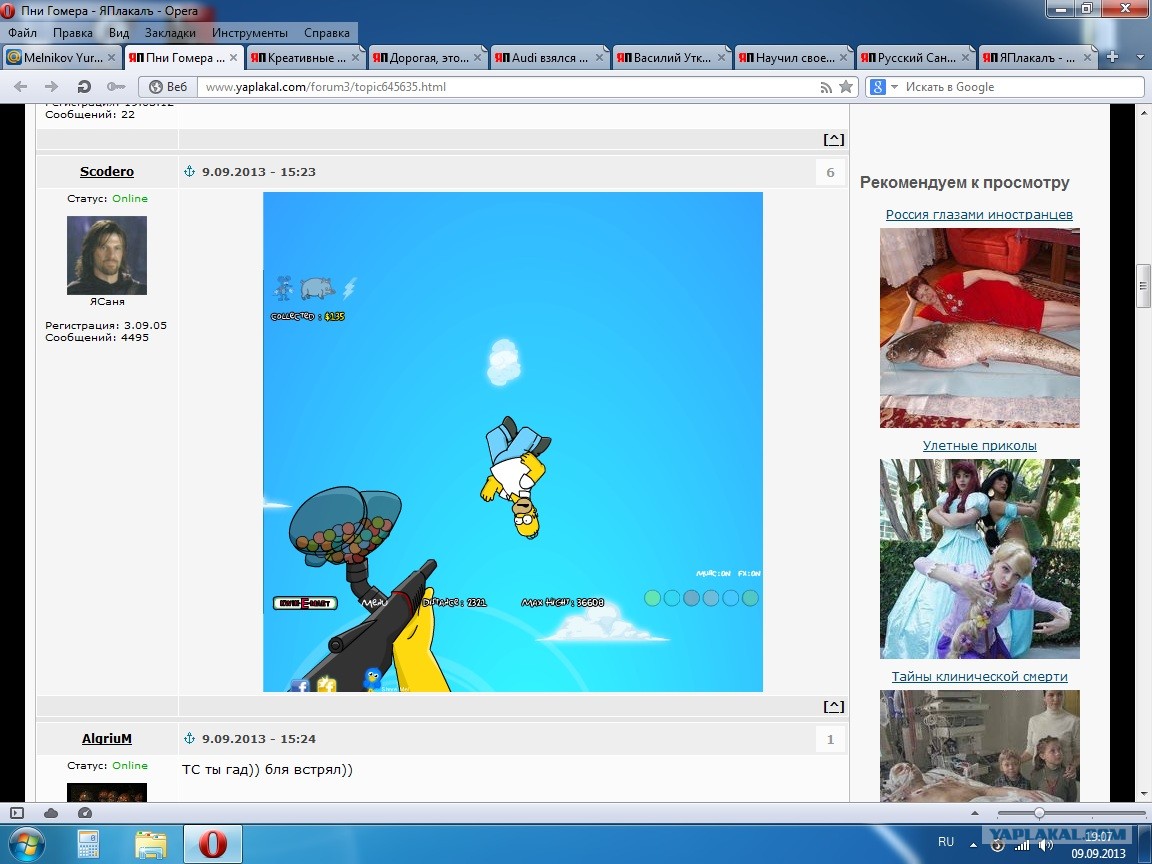
Task: Reload the page with the refresh icon
Action: pos(84,87)
